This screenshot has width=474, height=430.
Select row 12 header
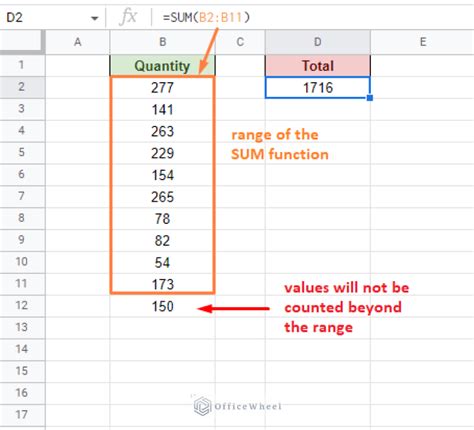pyautogui.click(x=22, y=305)
